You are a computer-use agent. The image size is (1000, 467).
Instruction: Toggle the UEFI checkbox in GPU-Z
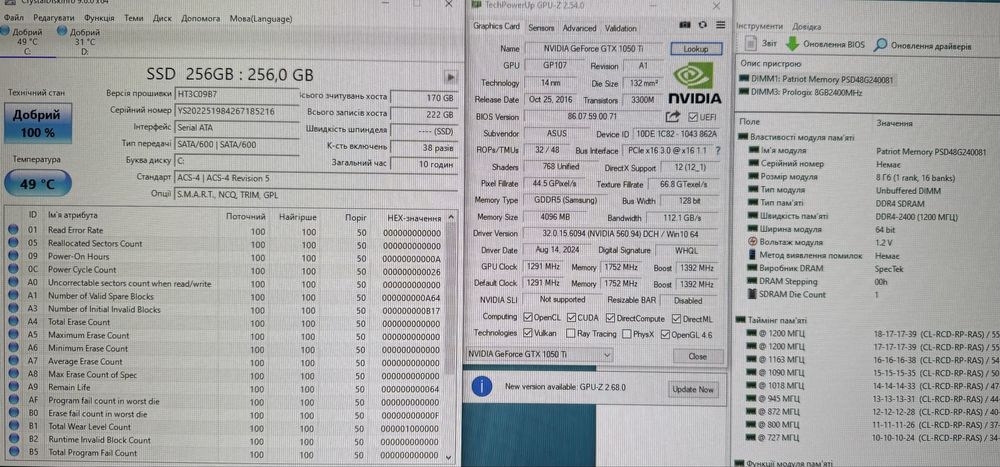(693, 117)
